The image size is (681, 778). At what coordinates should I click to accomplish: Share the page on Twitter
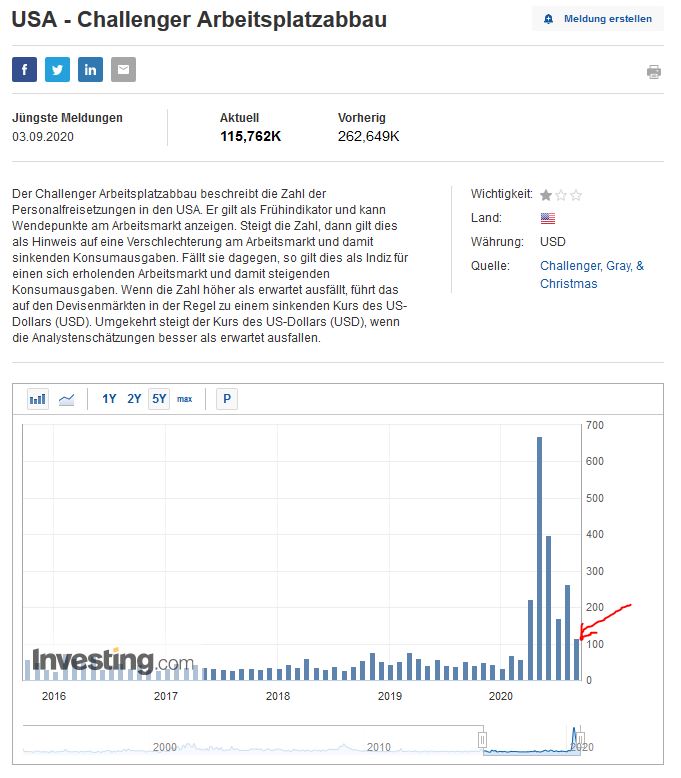[57, 70]
